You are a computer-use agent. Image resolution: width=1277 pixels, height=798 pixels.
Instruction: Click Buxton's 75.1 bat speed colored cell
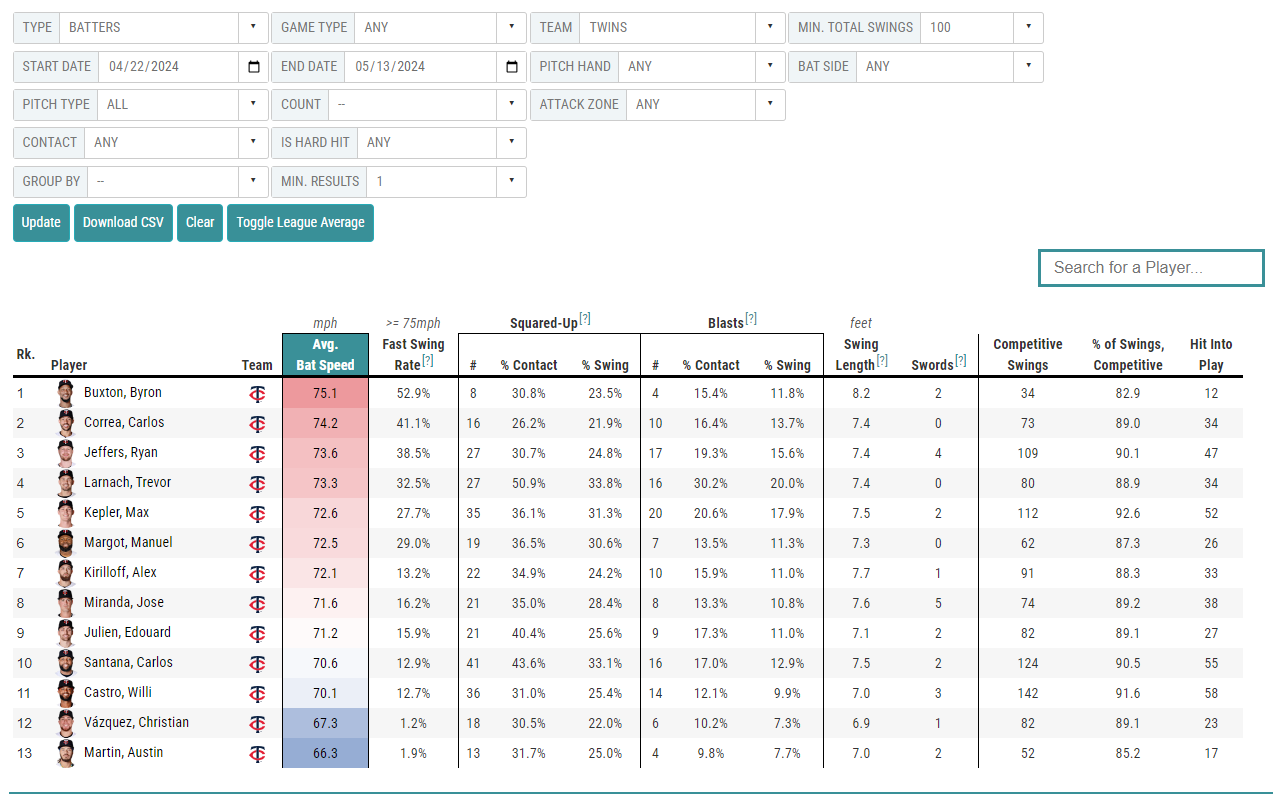(x=325, y=393)
